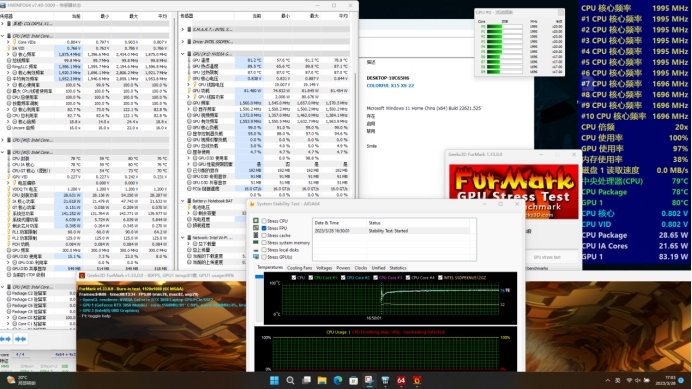Toggle INTEL SSDPEKNU512GZ graph checkbox
Image resolution: width=692 pixels, height=389 pixels.
[440, 278]
